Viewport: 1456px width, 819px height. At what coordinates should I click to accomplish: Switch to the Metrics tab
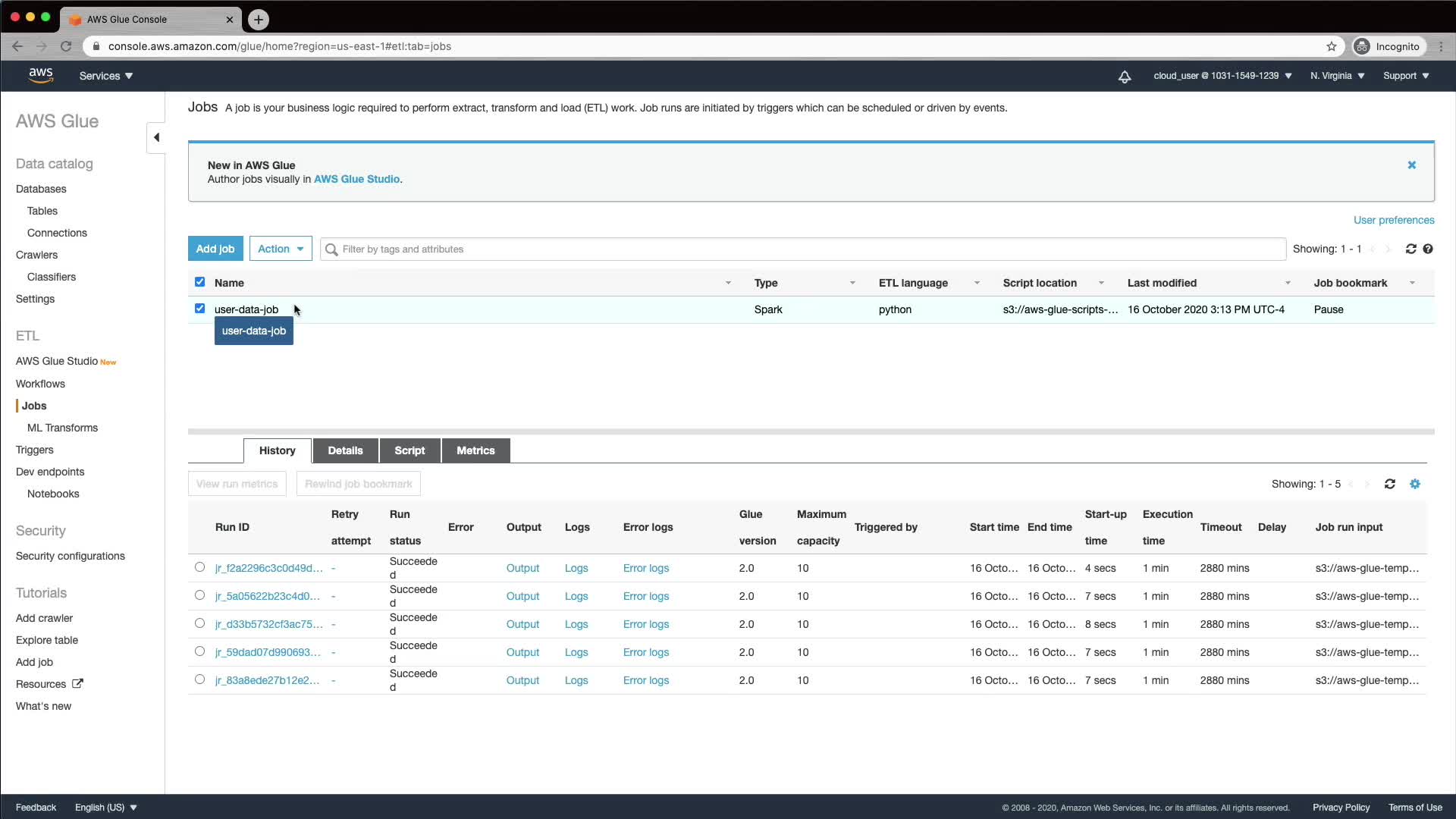(475, 450)
